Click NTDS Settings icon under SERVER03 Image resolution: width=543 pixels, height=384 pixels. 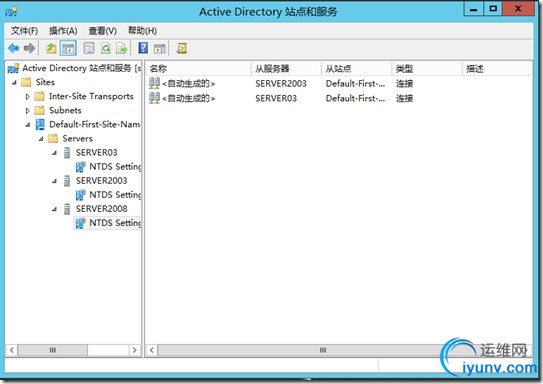tap(80, 167)
